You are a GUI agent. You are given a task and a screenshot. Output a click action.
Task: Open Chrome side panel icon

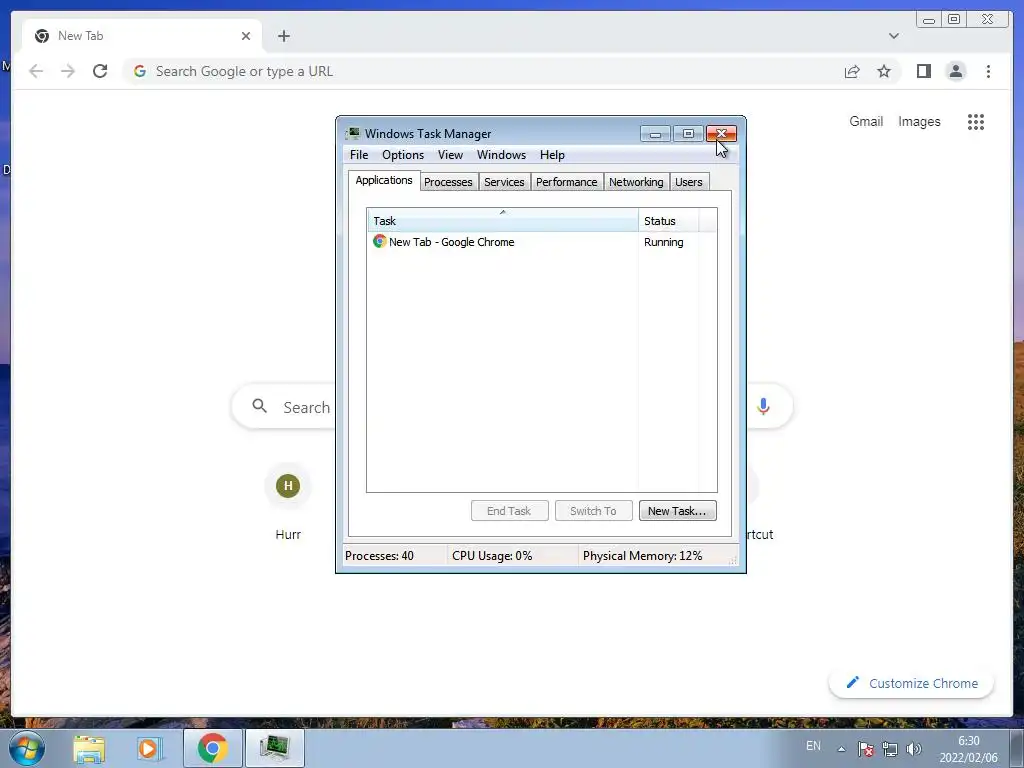tap(923, 71)
